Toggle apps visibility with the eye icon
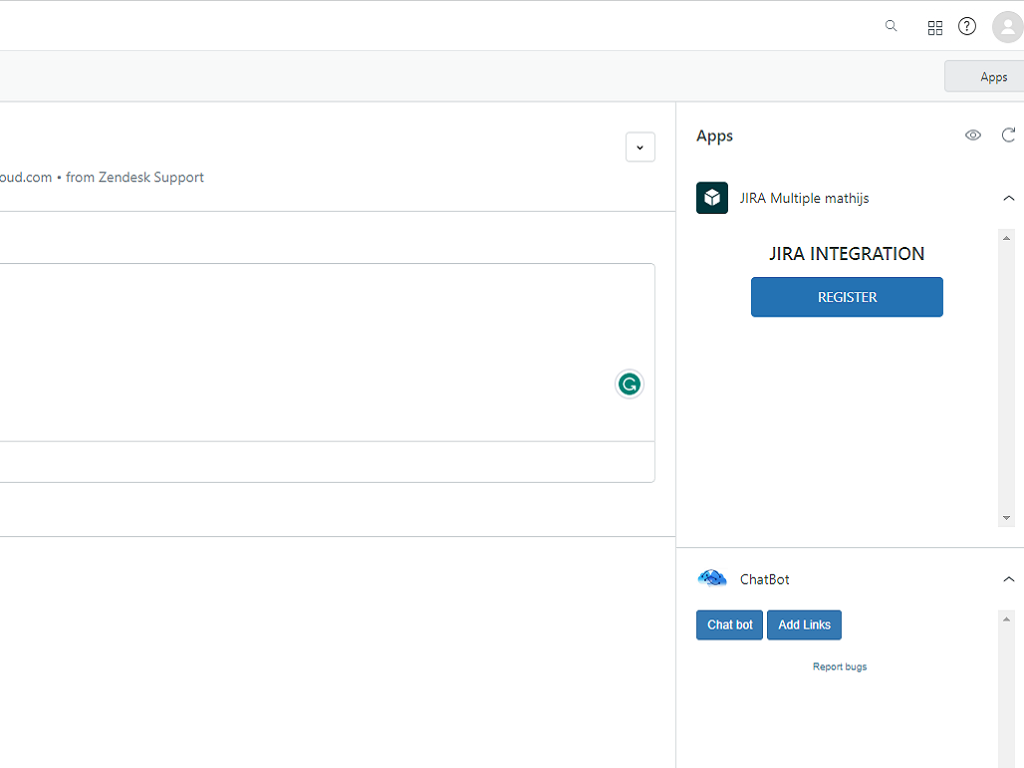 [x=973, y=135]
